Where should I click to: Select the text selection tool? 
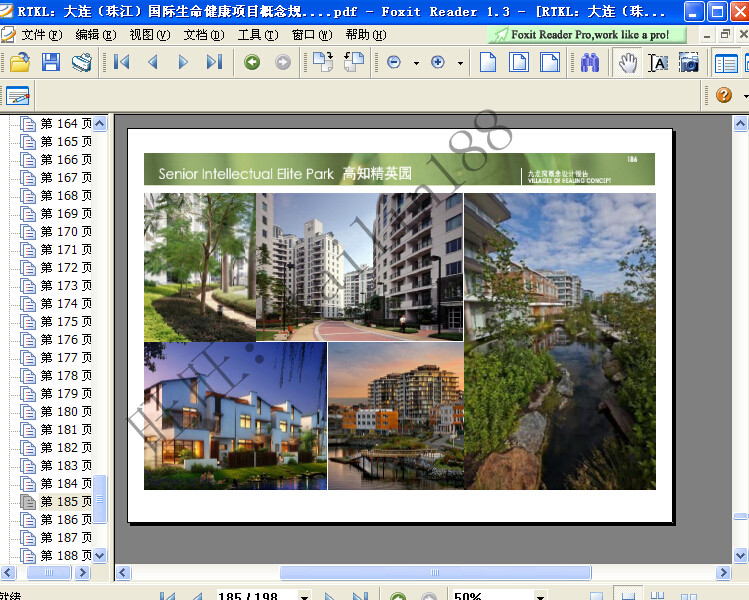[658, 62]
